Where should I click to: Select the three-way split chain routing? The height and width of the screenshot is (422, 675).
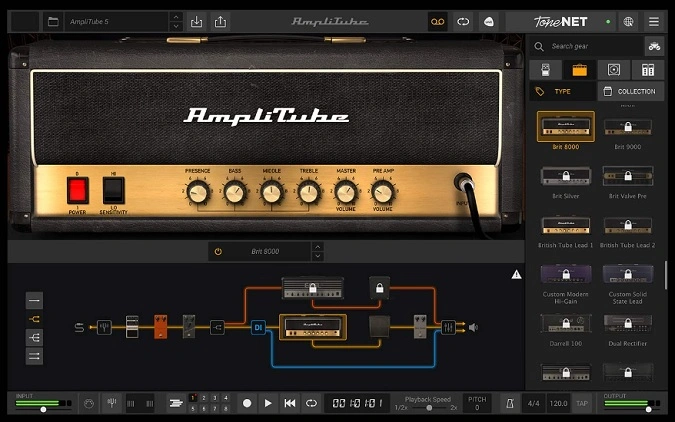[x=34, y=338]
